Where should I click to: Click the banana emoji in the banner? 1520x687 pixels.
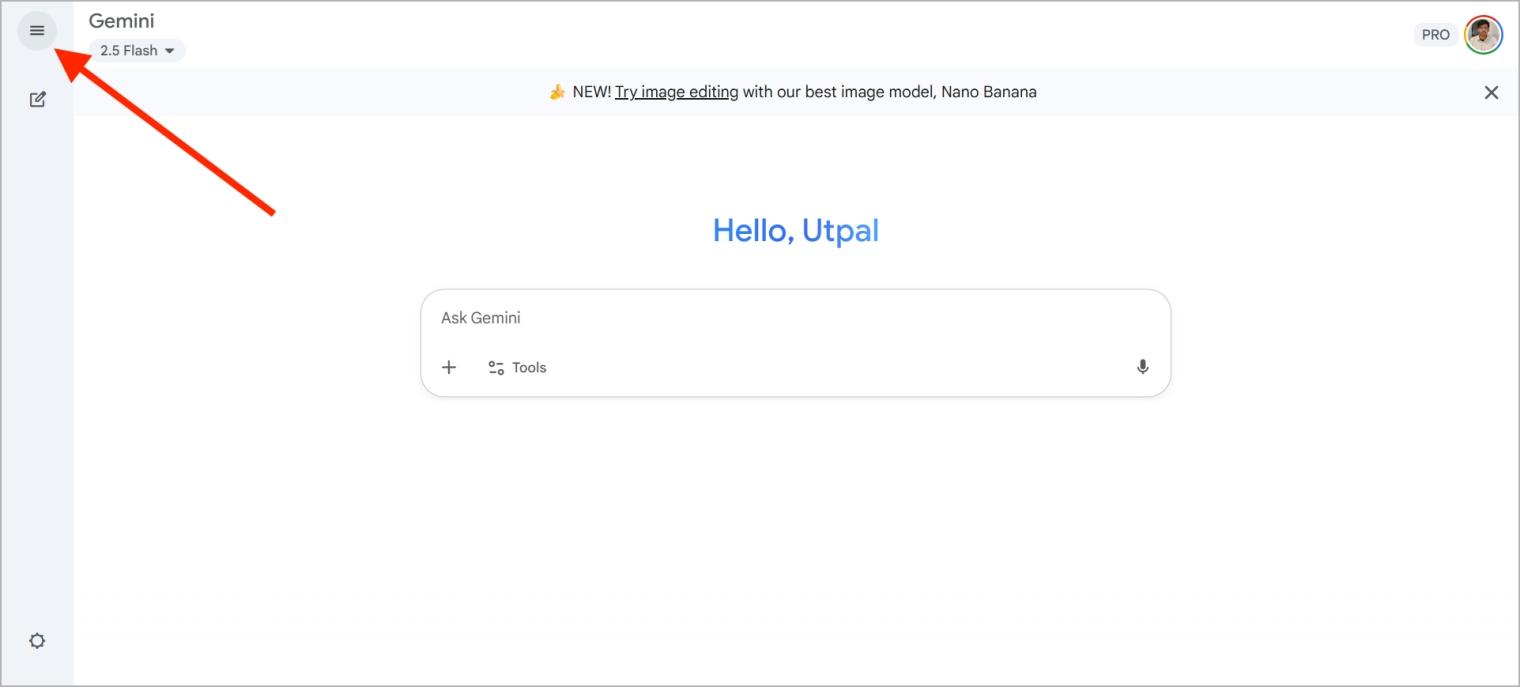557,92
